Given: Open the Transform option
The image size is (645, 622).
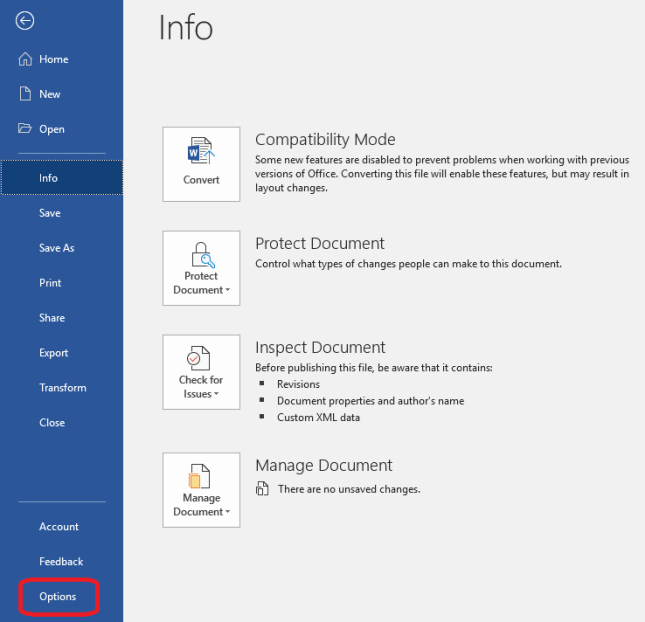Looking at the screenshot, I should (x=62, y=388).
